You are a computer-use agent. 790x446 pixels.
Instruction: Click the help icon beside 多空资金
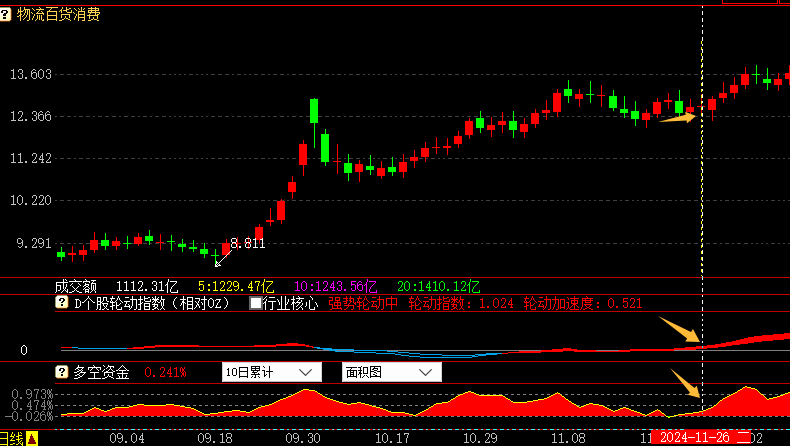pos(61,372)
